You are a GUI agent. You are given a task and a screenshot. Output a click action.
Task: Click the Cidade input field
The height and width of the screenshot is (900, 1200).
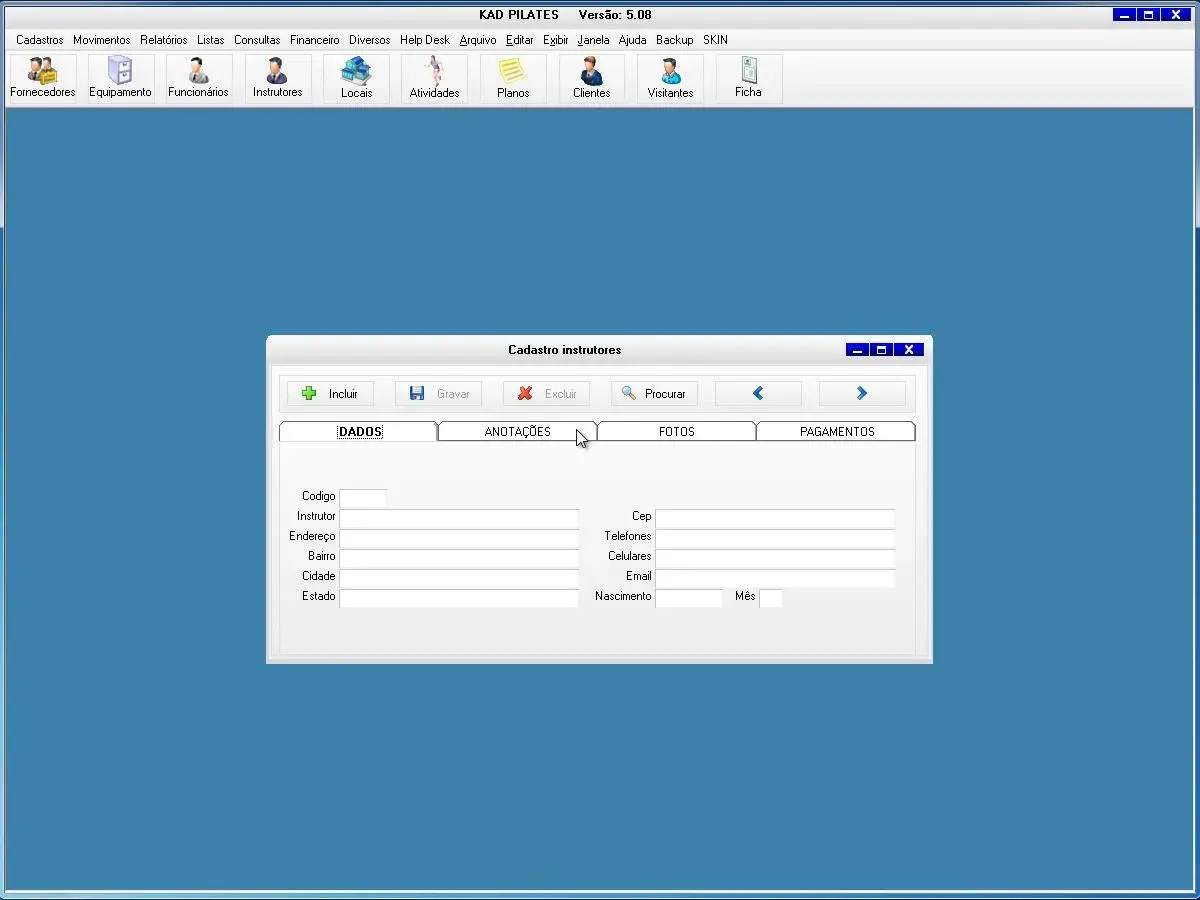click(x=459, y=578)
